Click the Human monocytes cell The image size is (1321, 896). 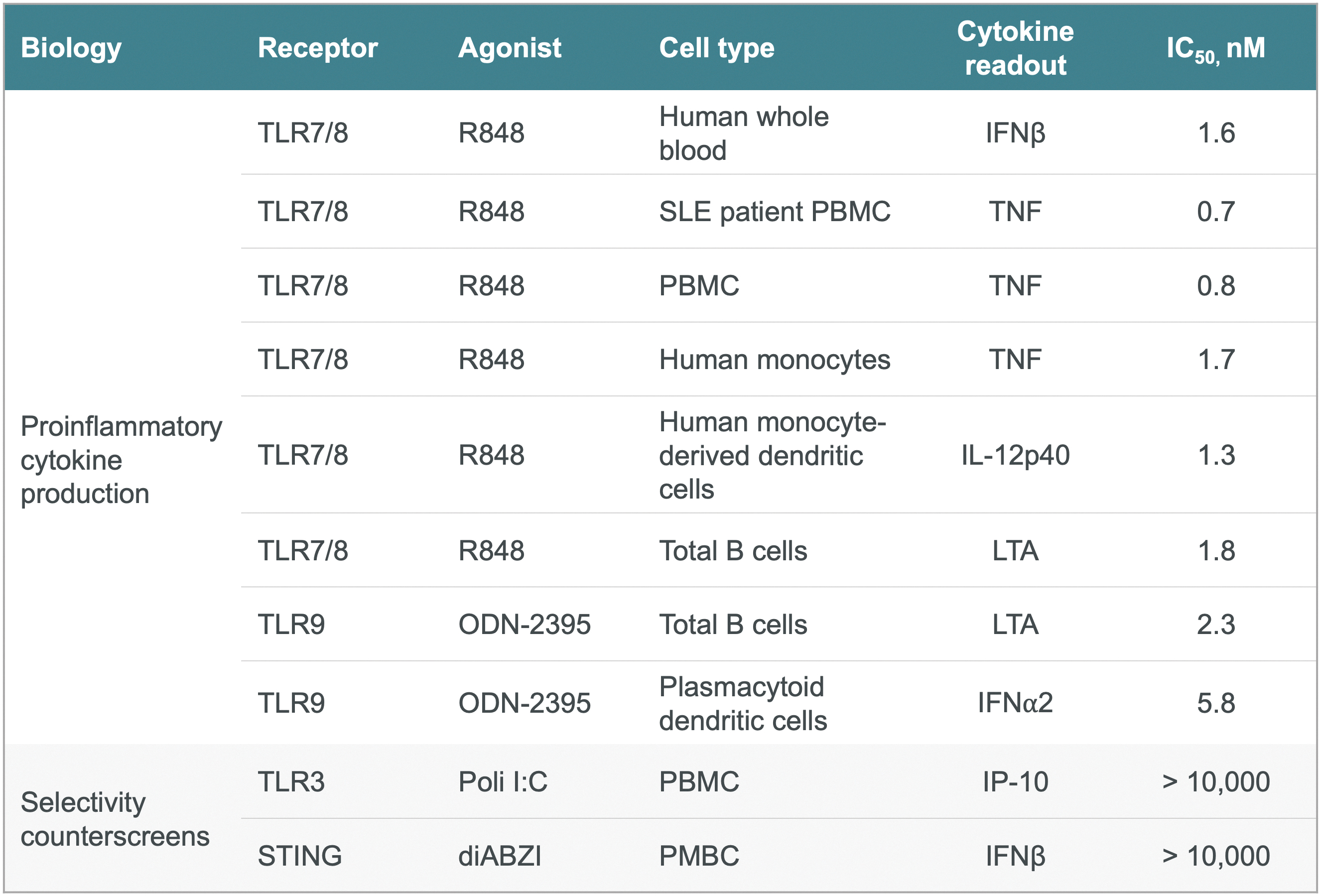775,359
